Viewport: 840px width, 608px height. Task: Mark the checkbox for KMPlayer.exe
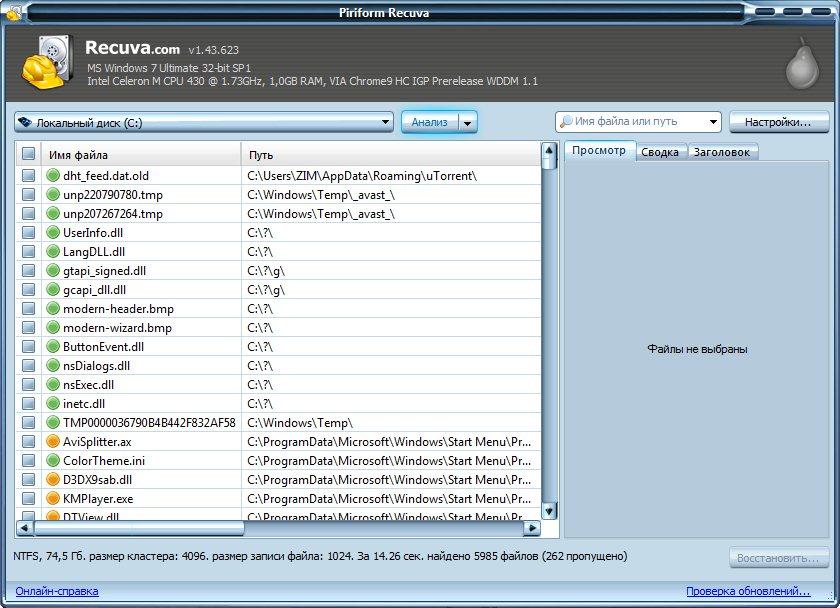(x=28, y=499)
